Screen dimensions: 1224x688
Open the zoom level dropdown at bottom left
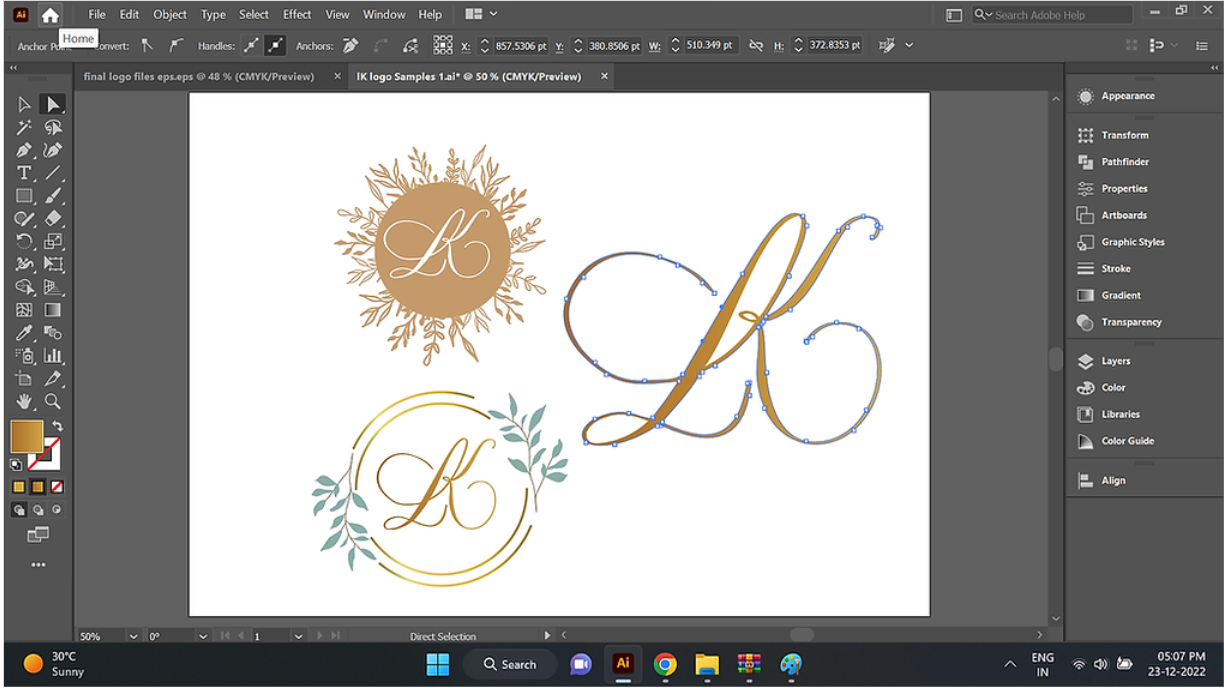(x=135, y=635)
